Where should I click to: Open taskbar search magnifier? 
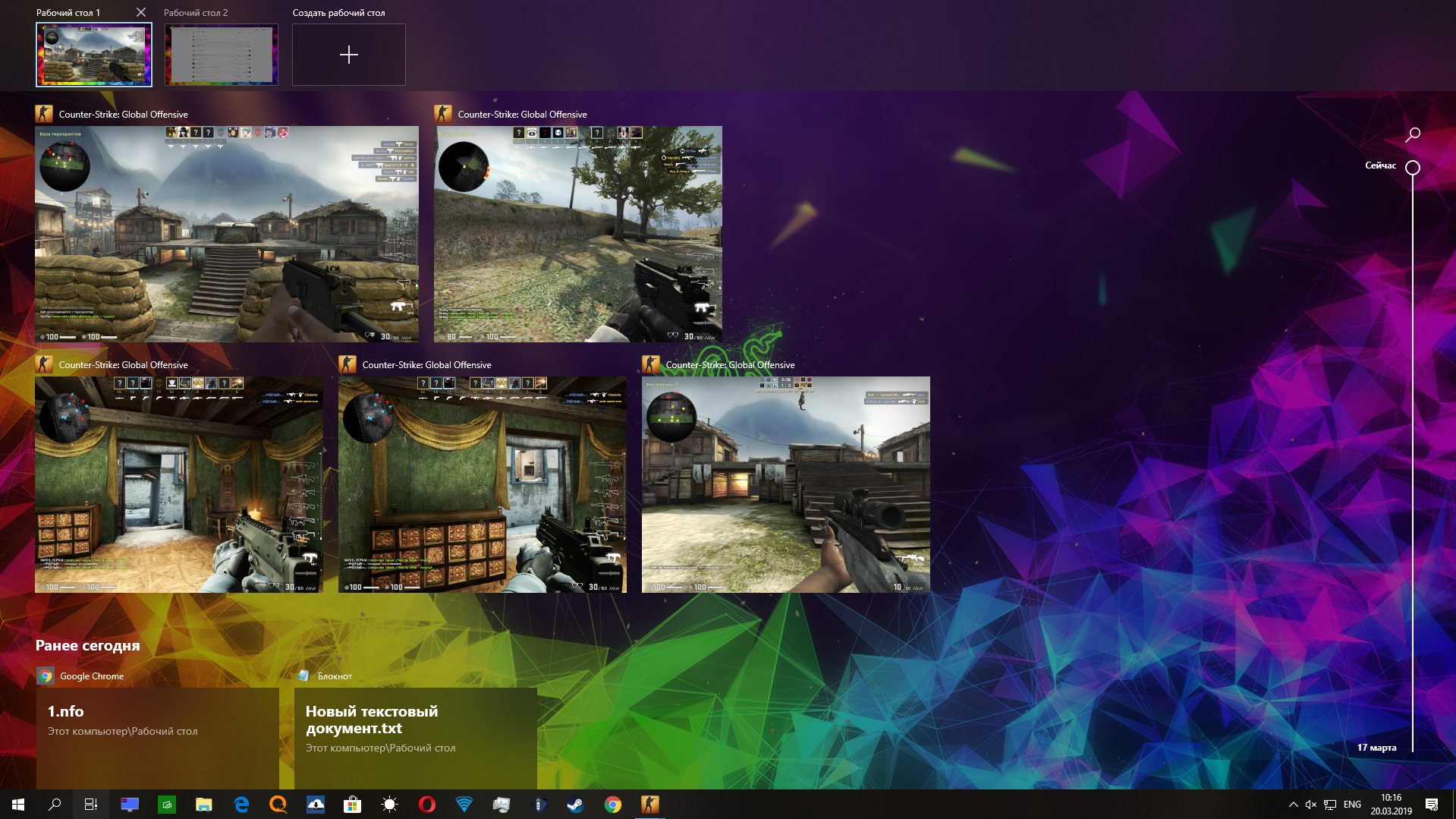pos(55,805)
